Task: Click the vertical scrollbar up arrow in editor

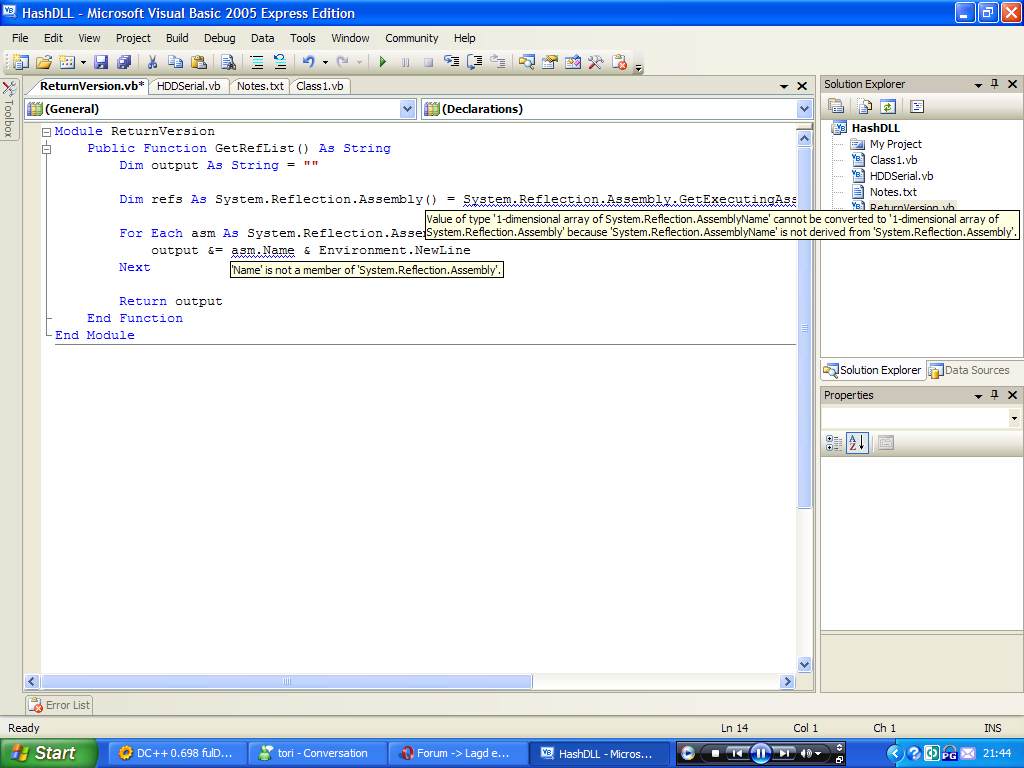Action: click(x=805, y=138)
